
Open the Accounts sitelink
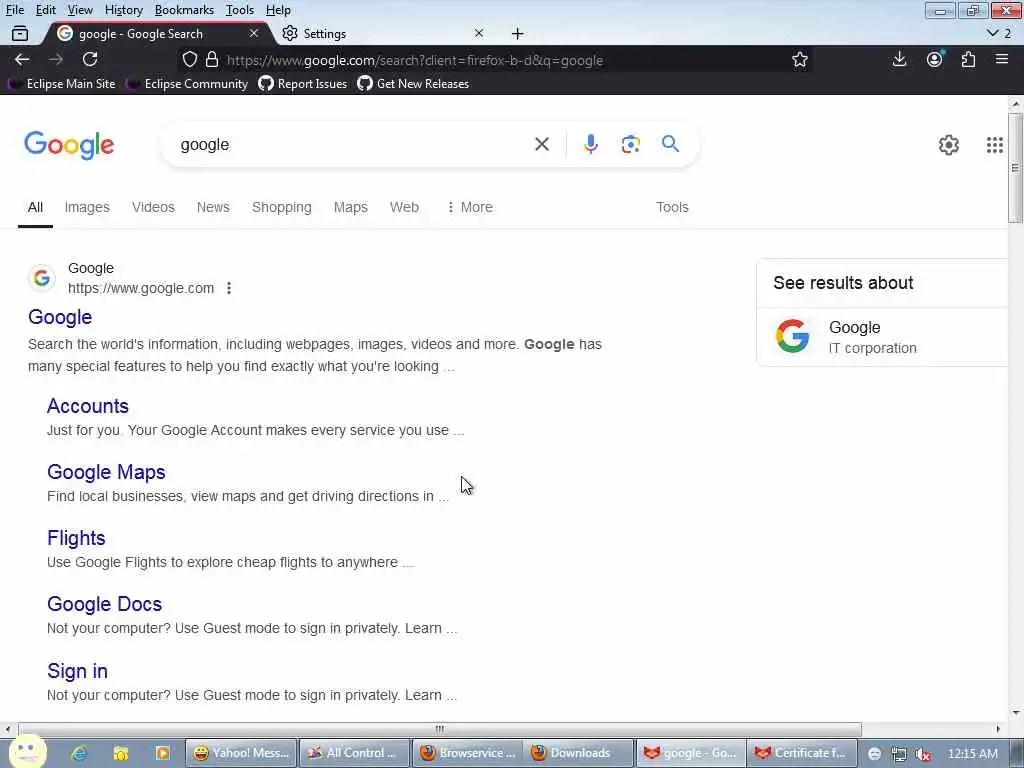pyautogui.click(x=88, y=406)
